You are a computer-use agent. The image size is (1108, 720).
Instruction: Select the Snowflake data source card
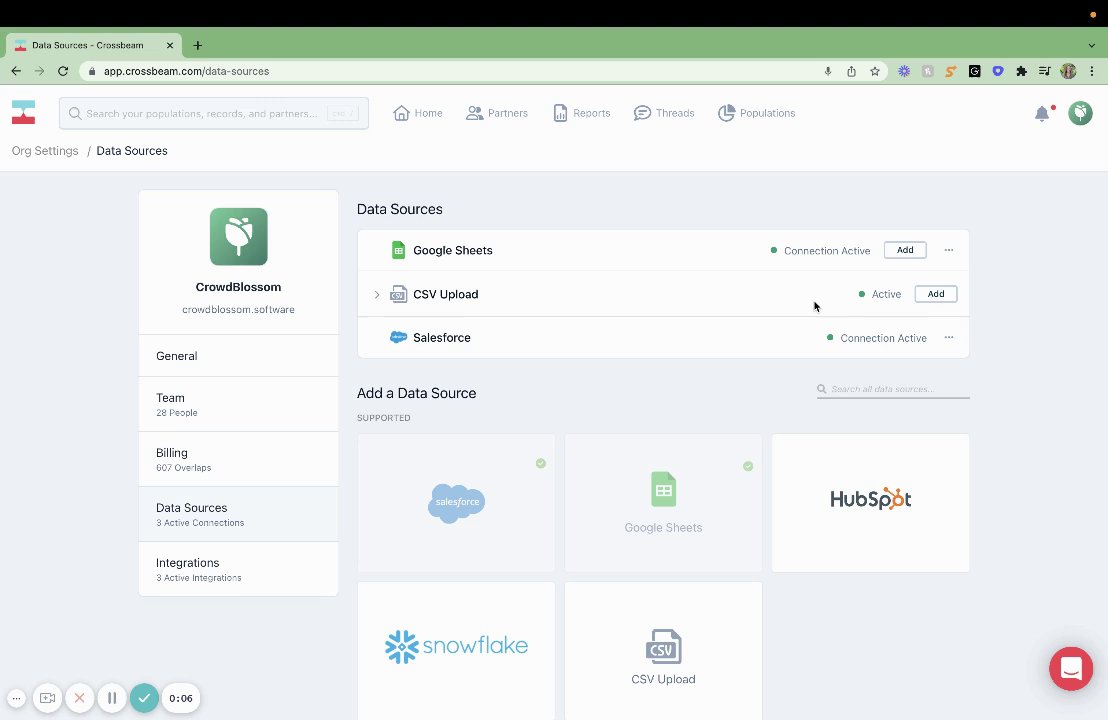[x=456, y=650]
